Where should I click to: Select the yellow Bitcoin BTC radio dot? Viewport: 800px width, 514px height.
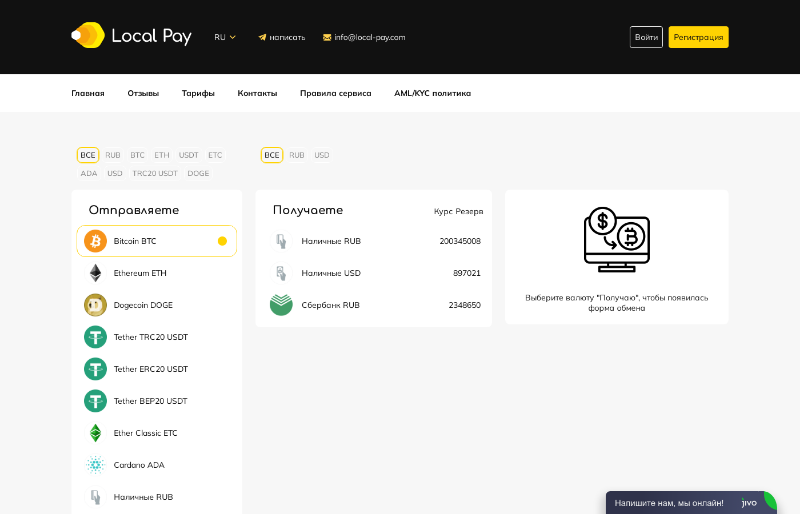pos(222,241)
